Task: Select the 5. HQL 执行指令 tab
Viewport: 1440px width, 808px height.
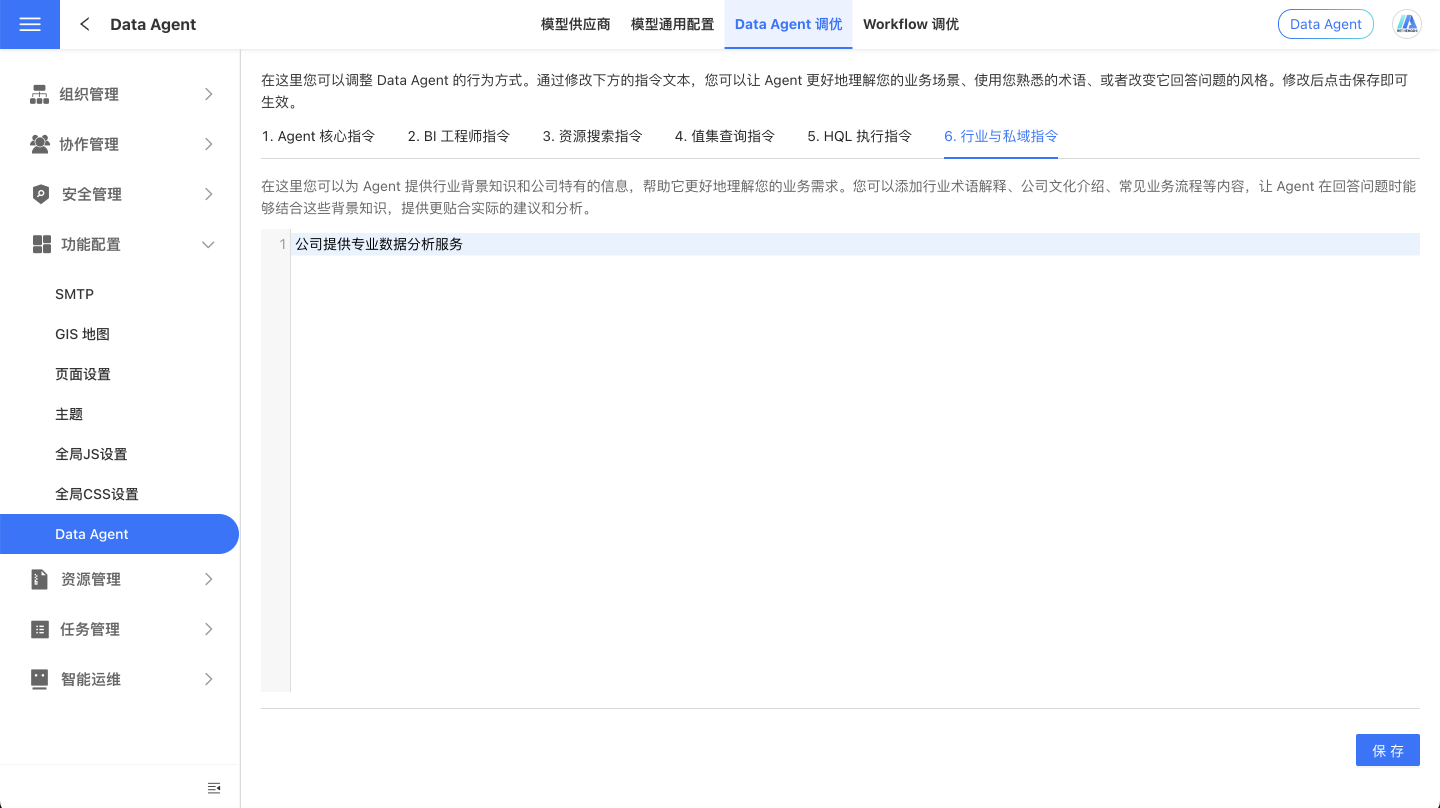Action: [858, 136]
